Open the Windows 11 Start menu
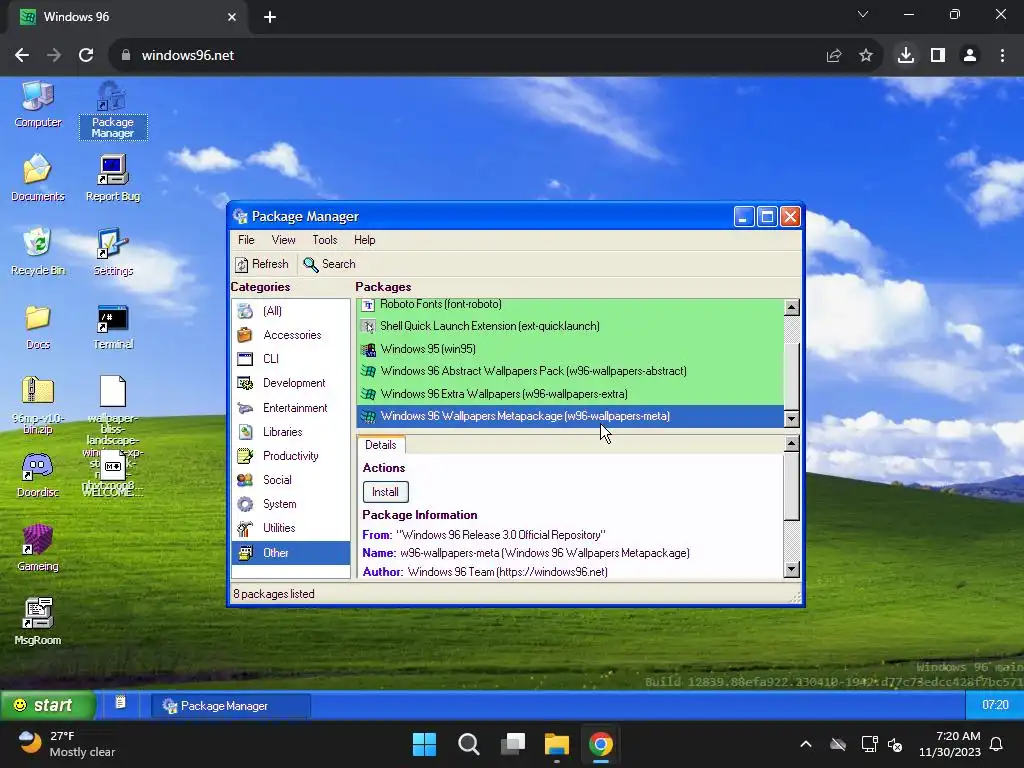The height and width of the screenshot is (768, 1024). [424, 744]
